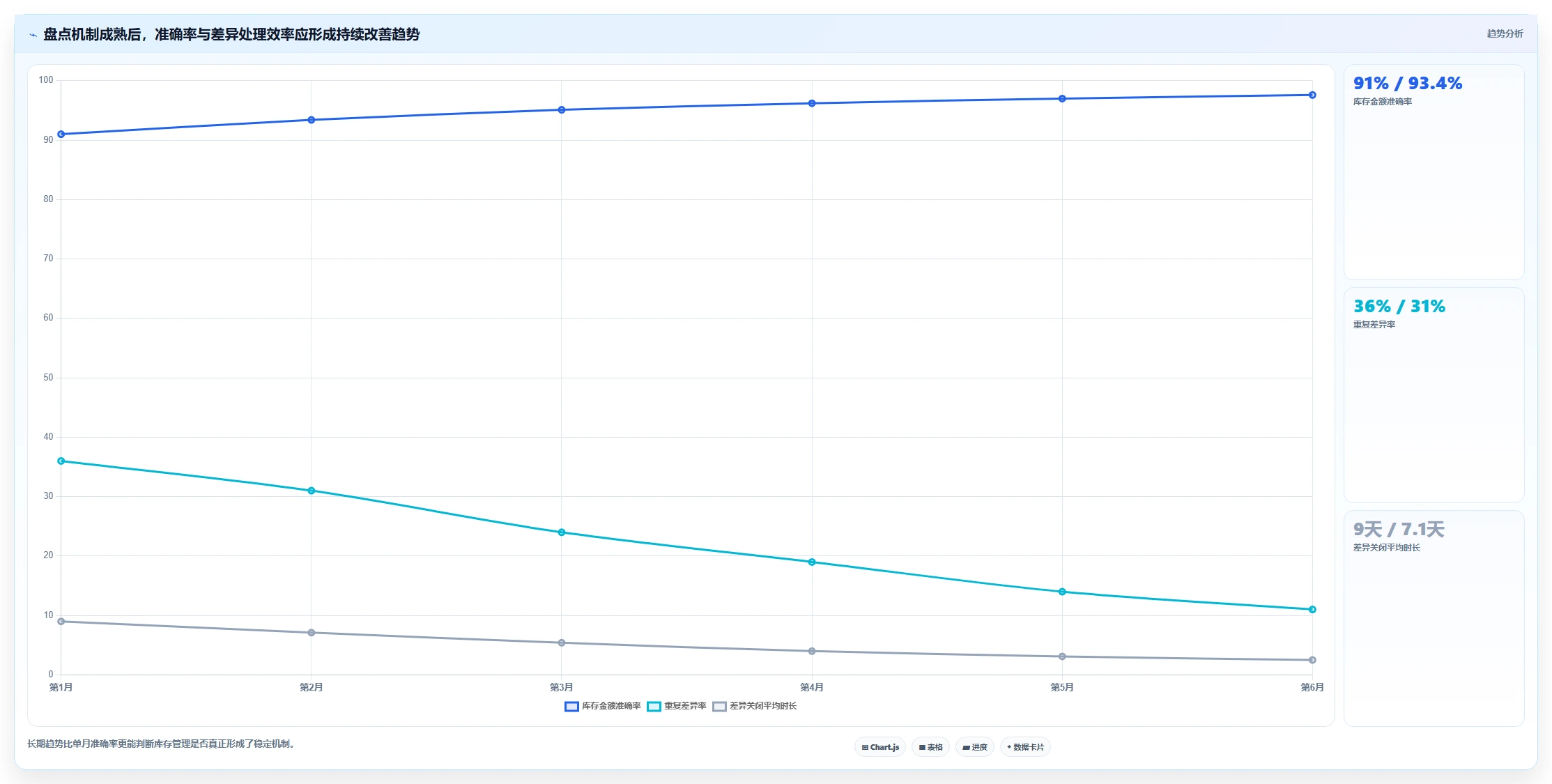Pick the 差异关闭平均时长 point at 第1月
The image size is (1552, 784).
pyautogui.click(x=61, y=622)
